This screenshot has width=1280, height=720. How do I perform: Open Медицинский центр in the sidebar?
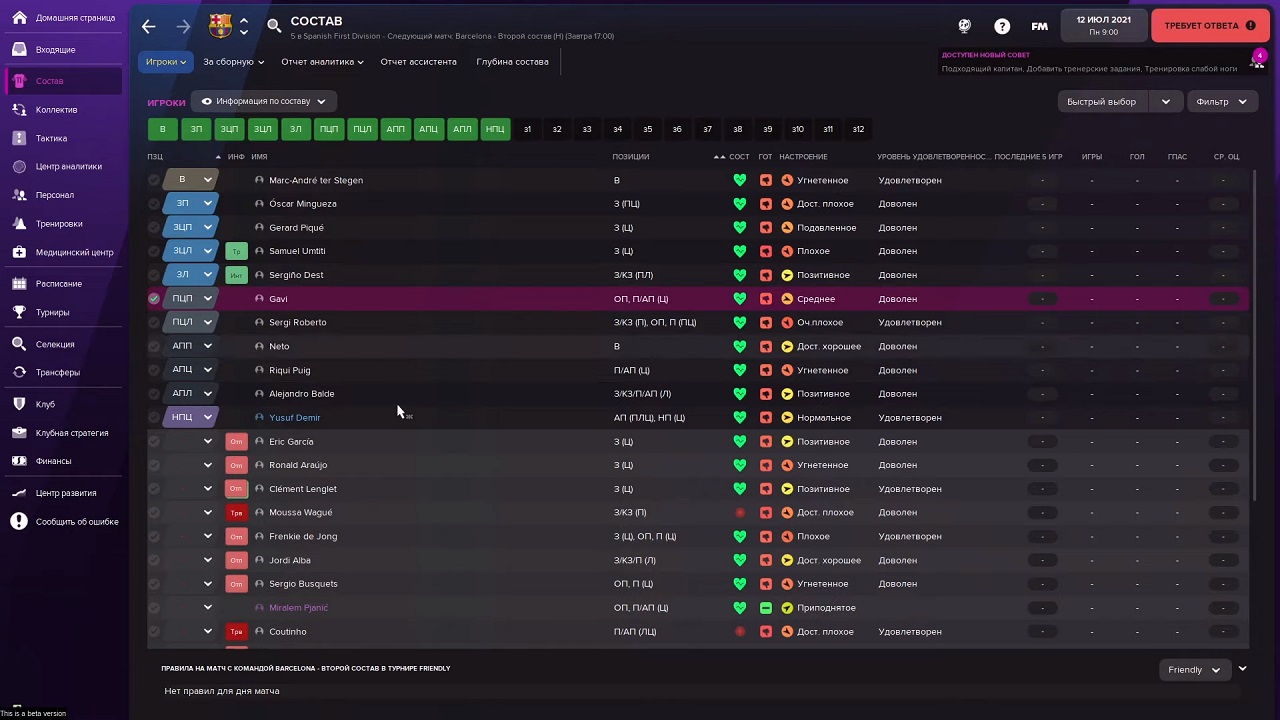tap(74, 253)
